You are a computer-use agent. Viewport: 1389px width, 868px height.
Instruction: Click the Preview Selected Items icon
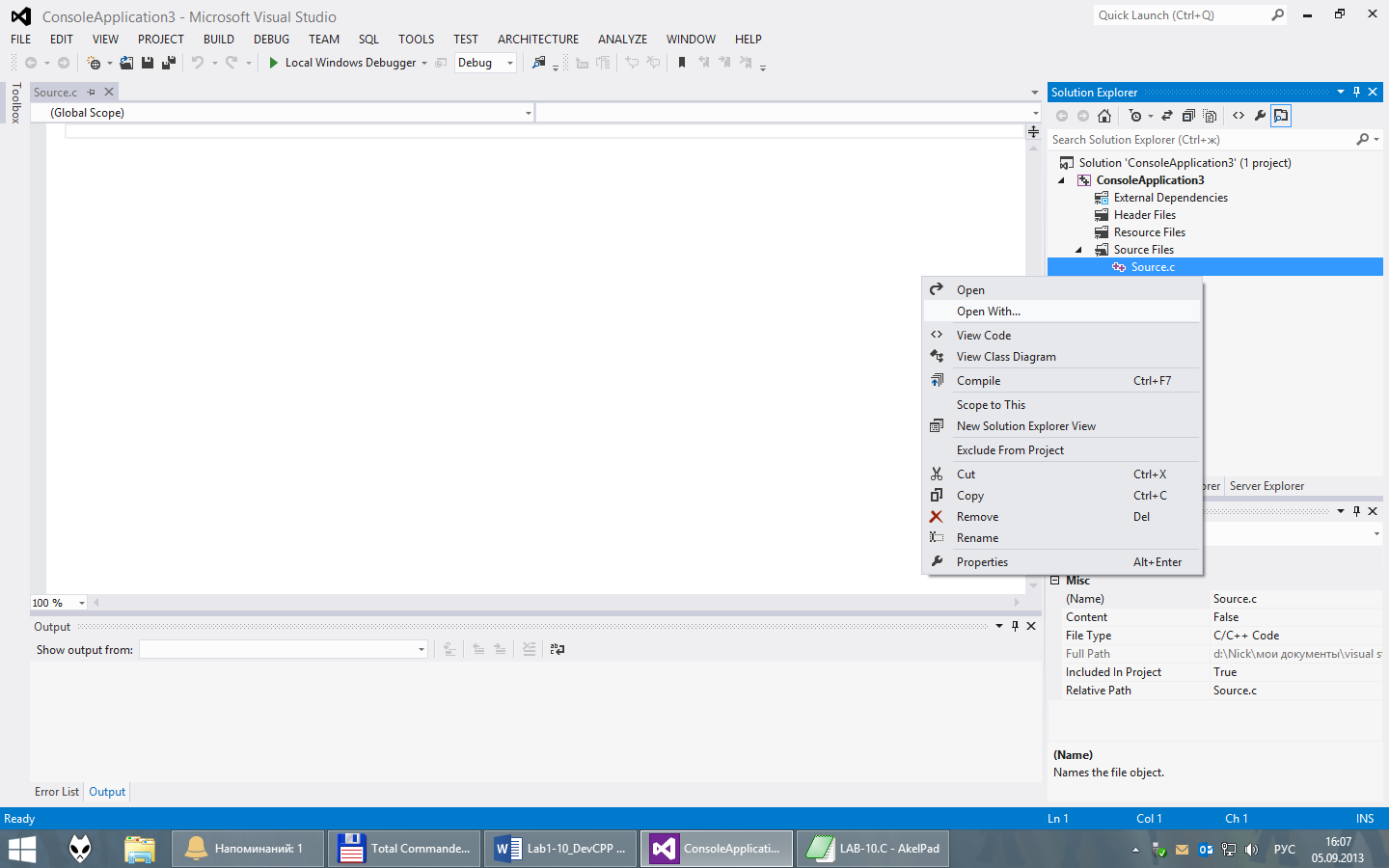(x=1281, y=116)
